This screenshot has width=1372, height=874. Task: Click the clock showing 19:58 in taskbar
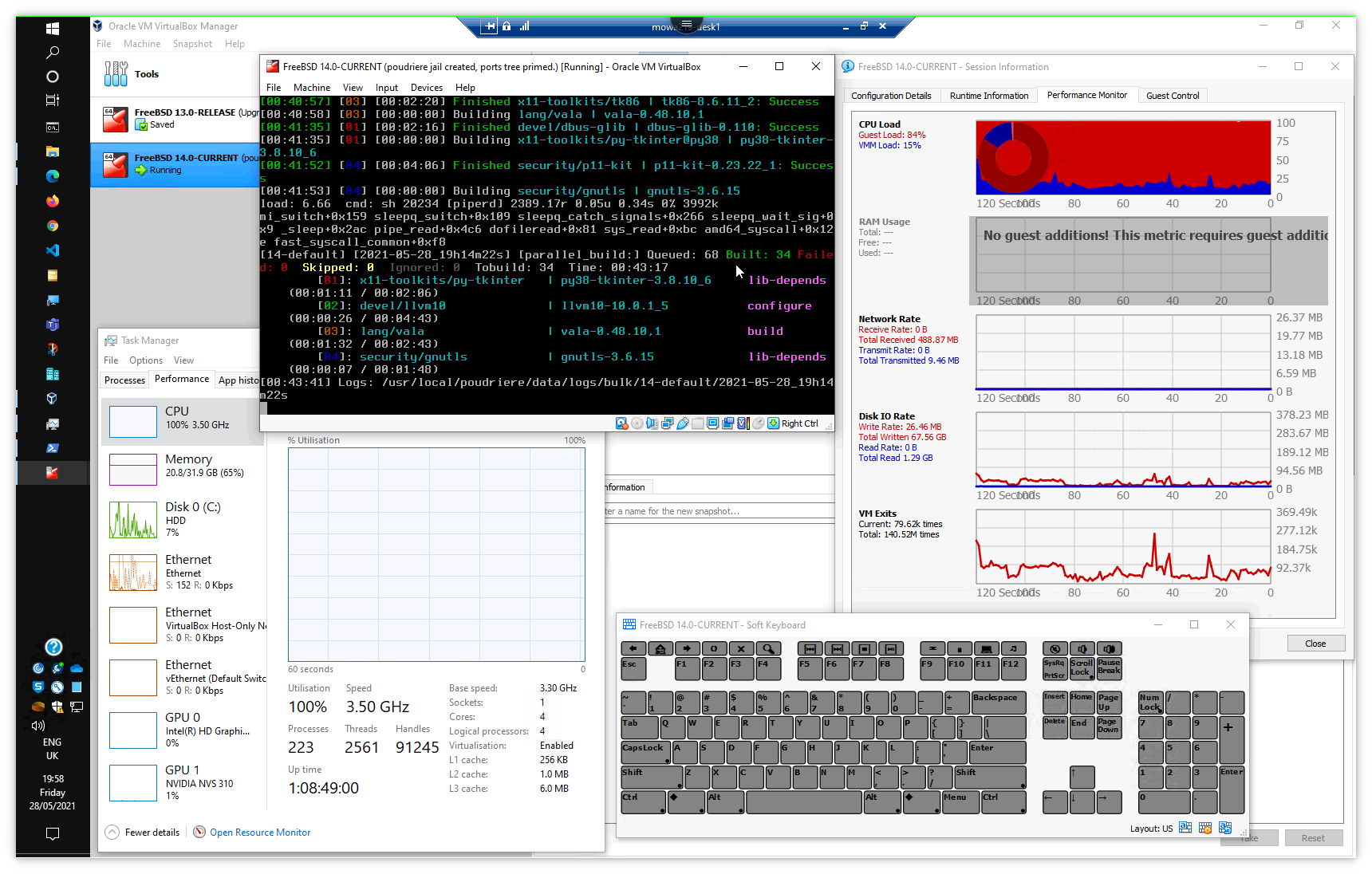tap(53, 778)
